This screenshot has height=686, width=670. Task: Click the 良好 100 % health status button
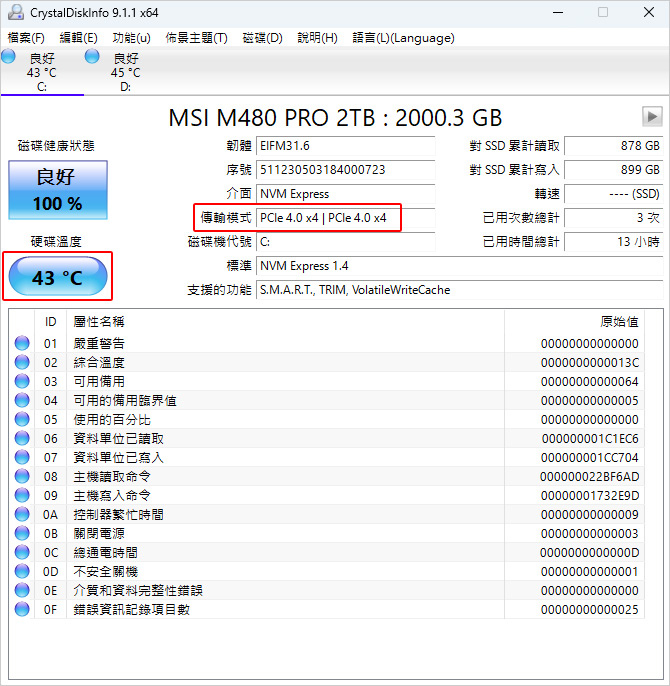point(58,190)
